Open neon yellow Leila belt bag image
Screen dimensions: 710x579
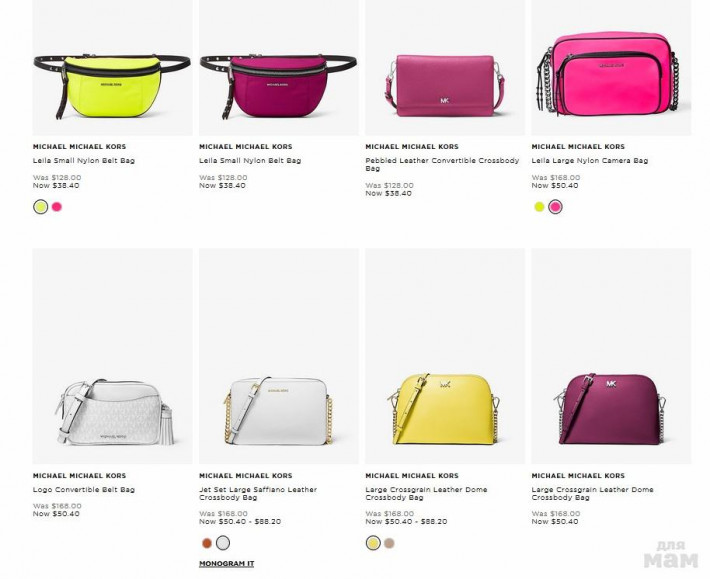(112, 68)
